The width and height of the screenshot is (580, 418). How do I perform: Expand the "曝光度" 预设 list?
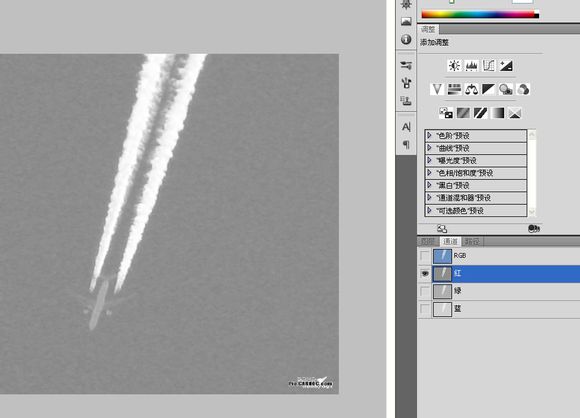coord(429,160)
